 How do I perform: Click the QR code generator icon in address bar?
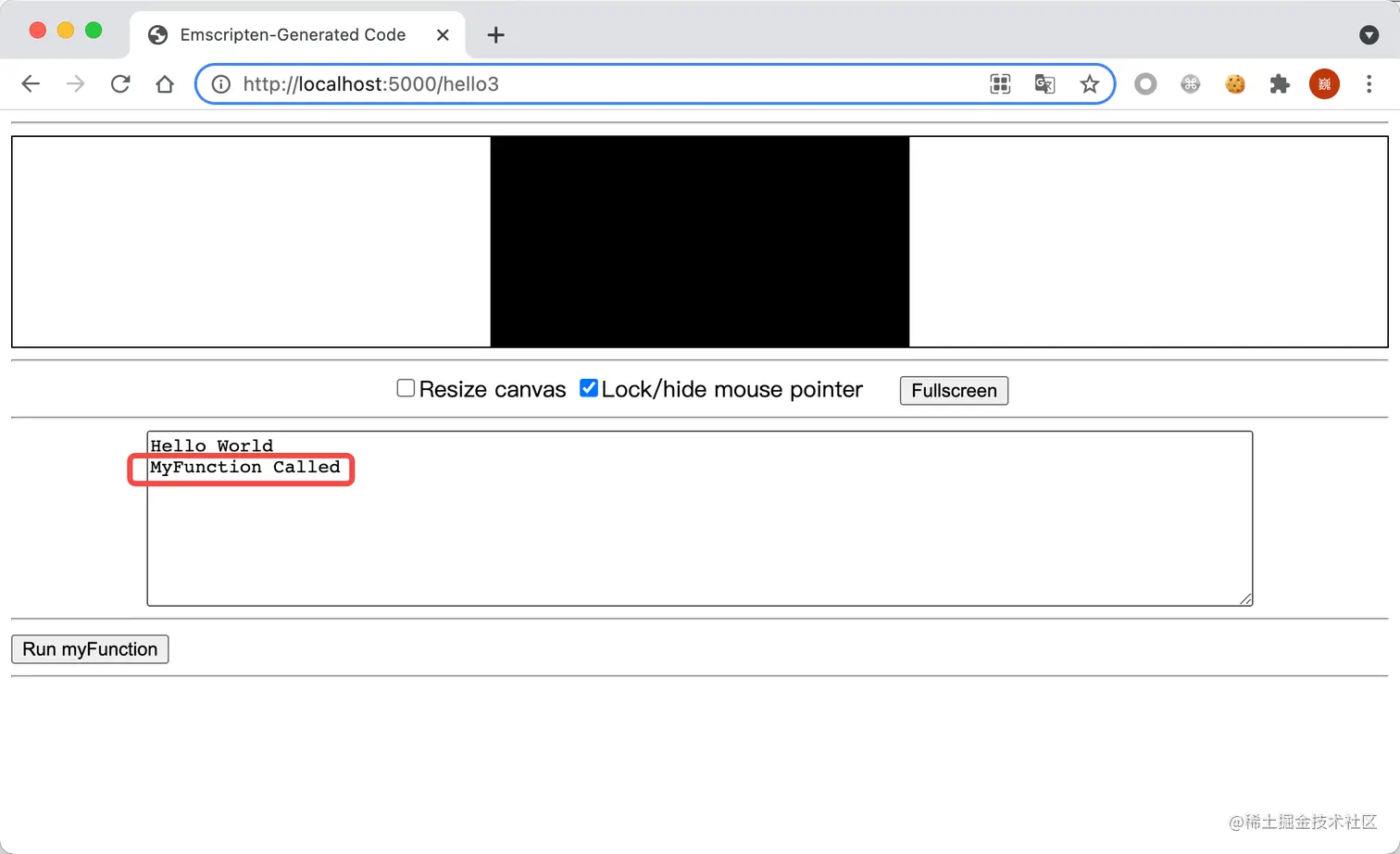[x=1000, y=83]
